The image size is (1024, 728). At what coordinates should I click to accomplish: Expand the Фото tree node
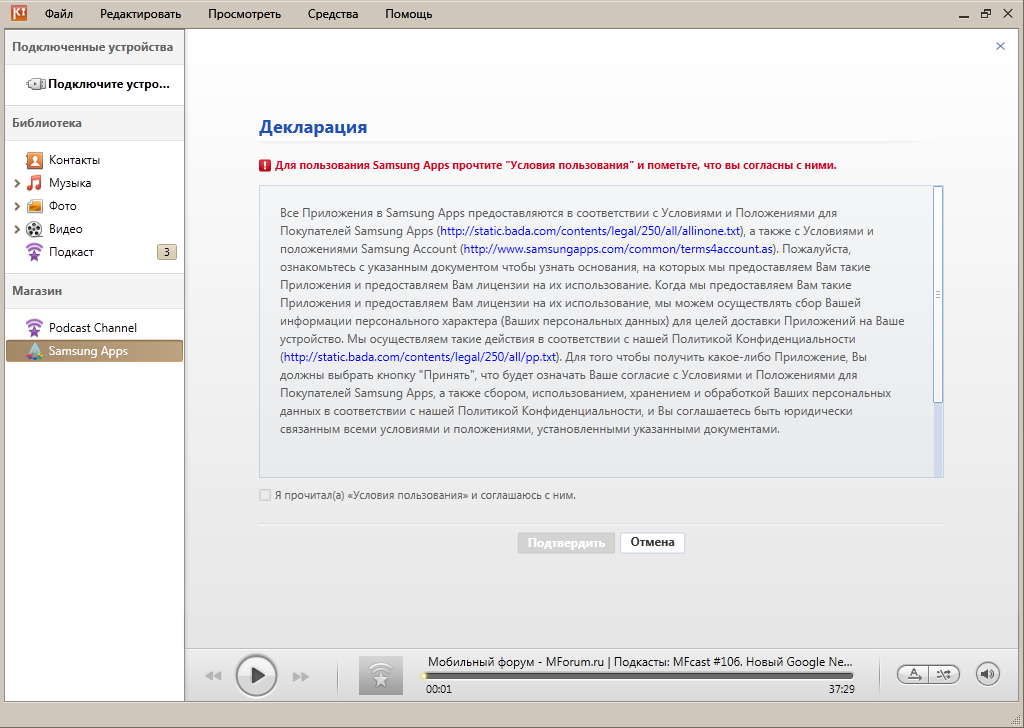tap(17, 206)
